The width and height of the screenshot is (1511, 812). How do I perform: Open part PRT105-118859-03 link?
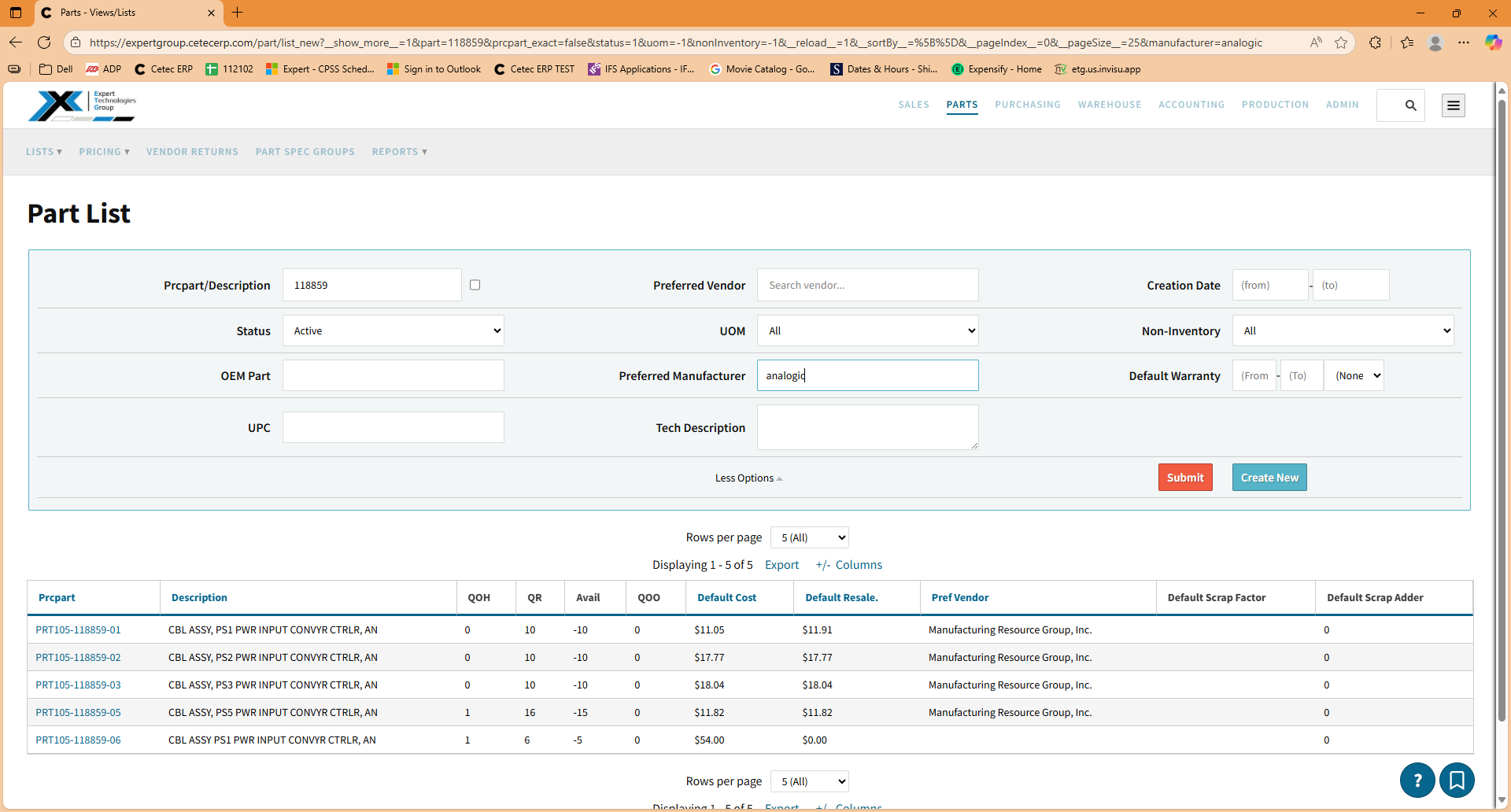[78, 685]
